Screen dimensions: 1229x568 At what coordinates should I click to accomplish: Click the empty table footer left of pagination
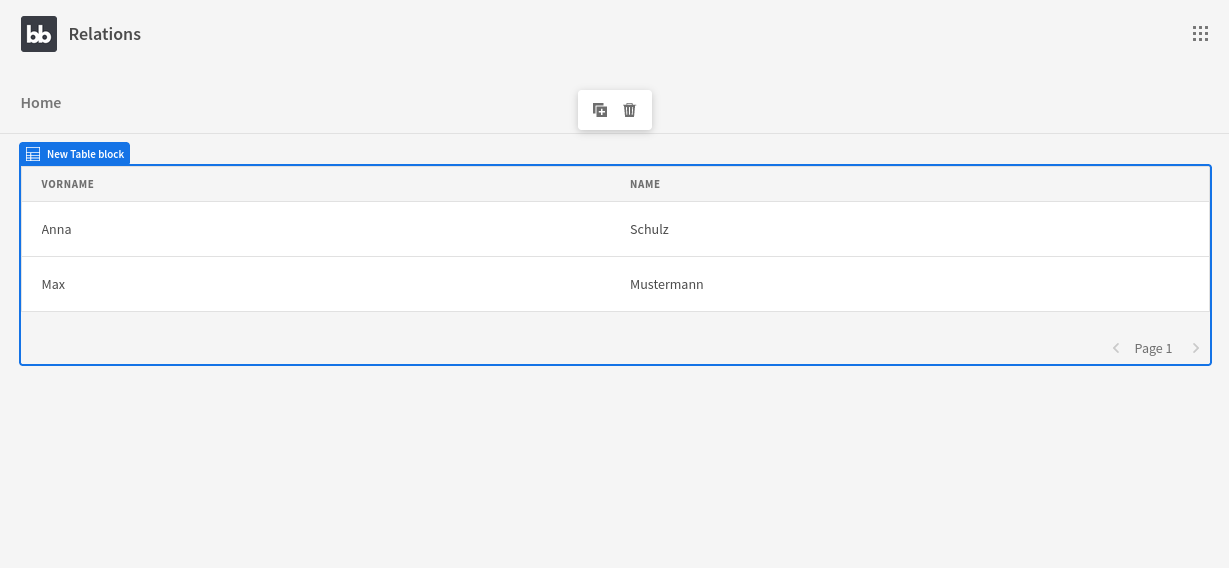[500, 338]
